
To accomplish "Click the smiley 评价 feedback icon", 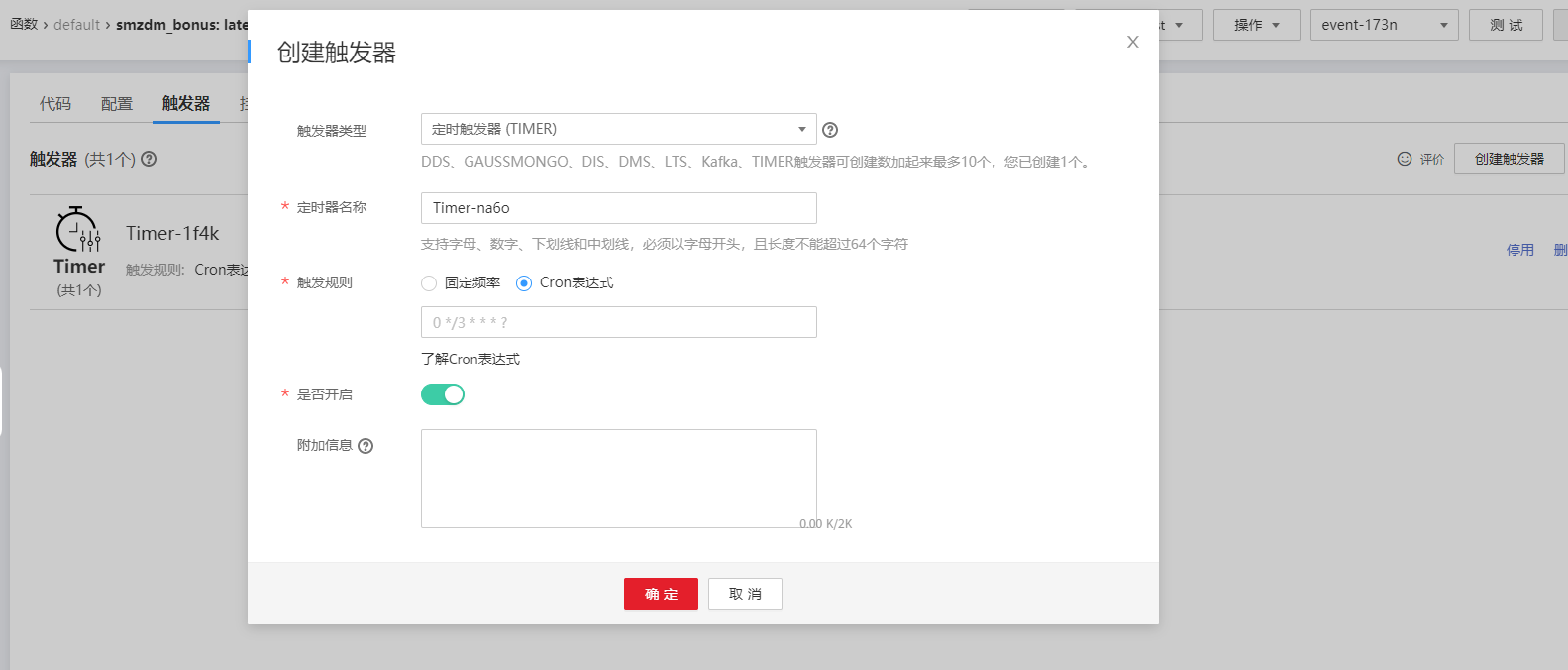I will click(x=1405, y=159).
